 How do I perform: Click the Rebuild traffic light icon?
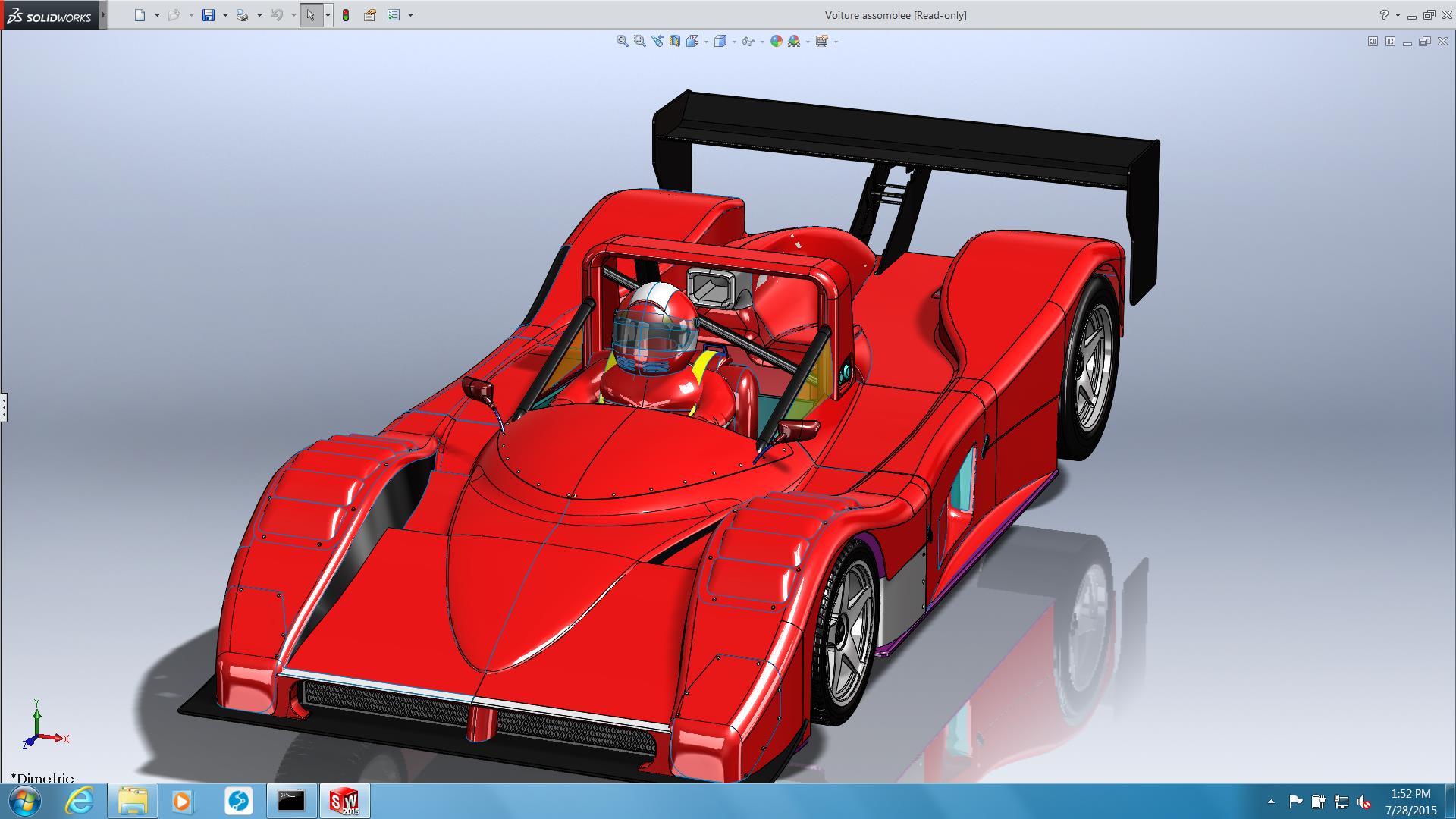346,15
